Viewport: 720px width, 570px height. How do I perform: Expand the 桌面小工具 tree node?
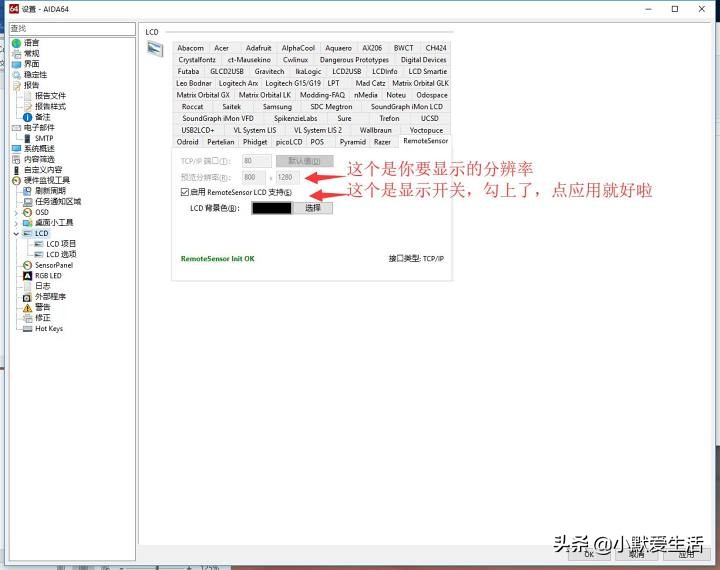click(16, 223)
